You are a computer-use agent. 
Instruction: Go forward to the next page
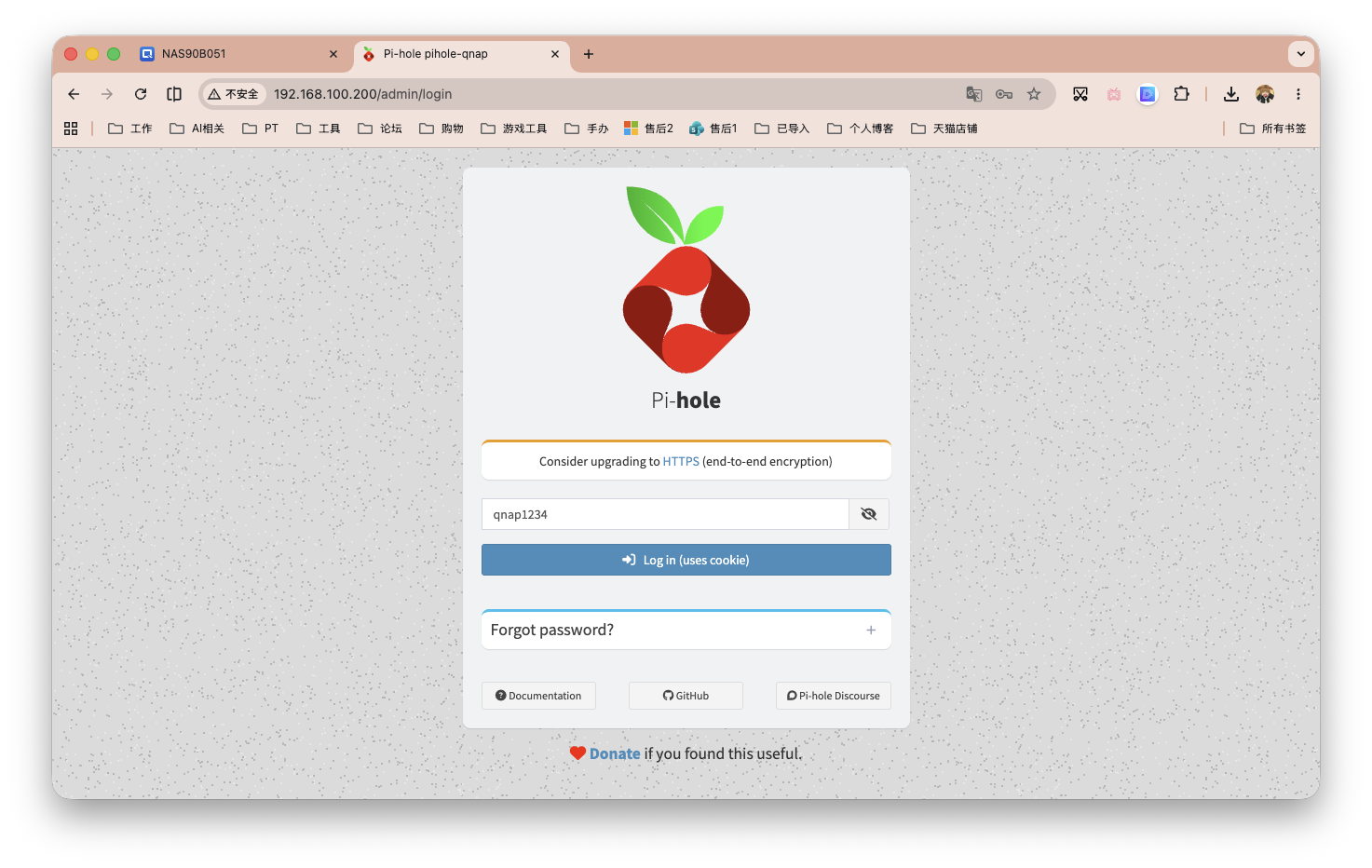[x=107, y=94]
